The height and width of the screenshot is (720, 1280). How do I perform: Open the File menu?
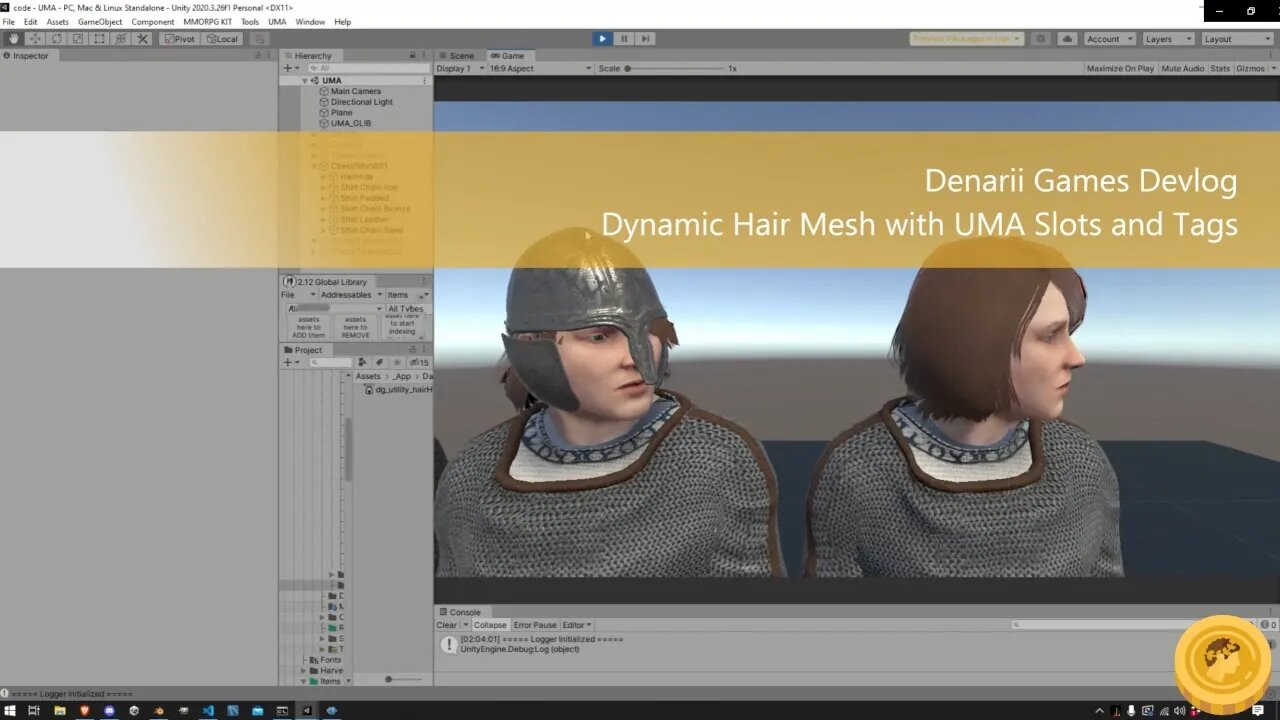coord(9,22)
